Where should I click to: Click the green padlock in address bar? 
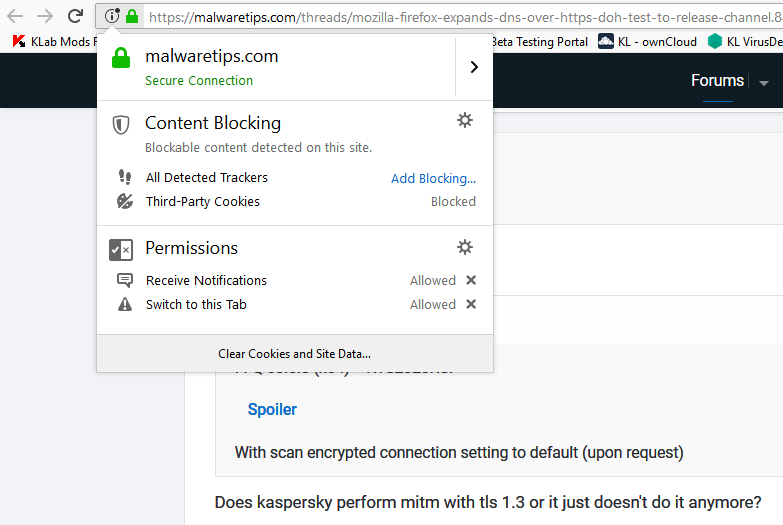pyautogui.click(x=132, y=16)
